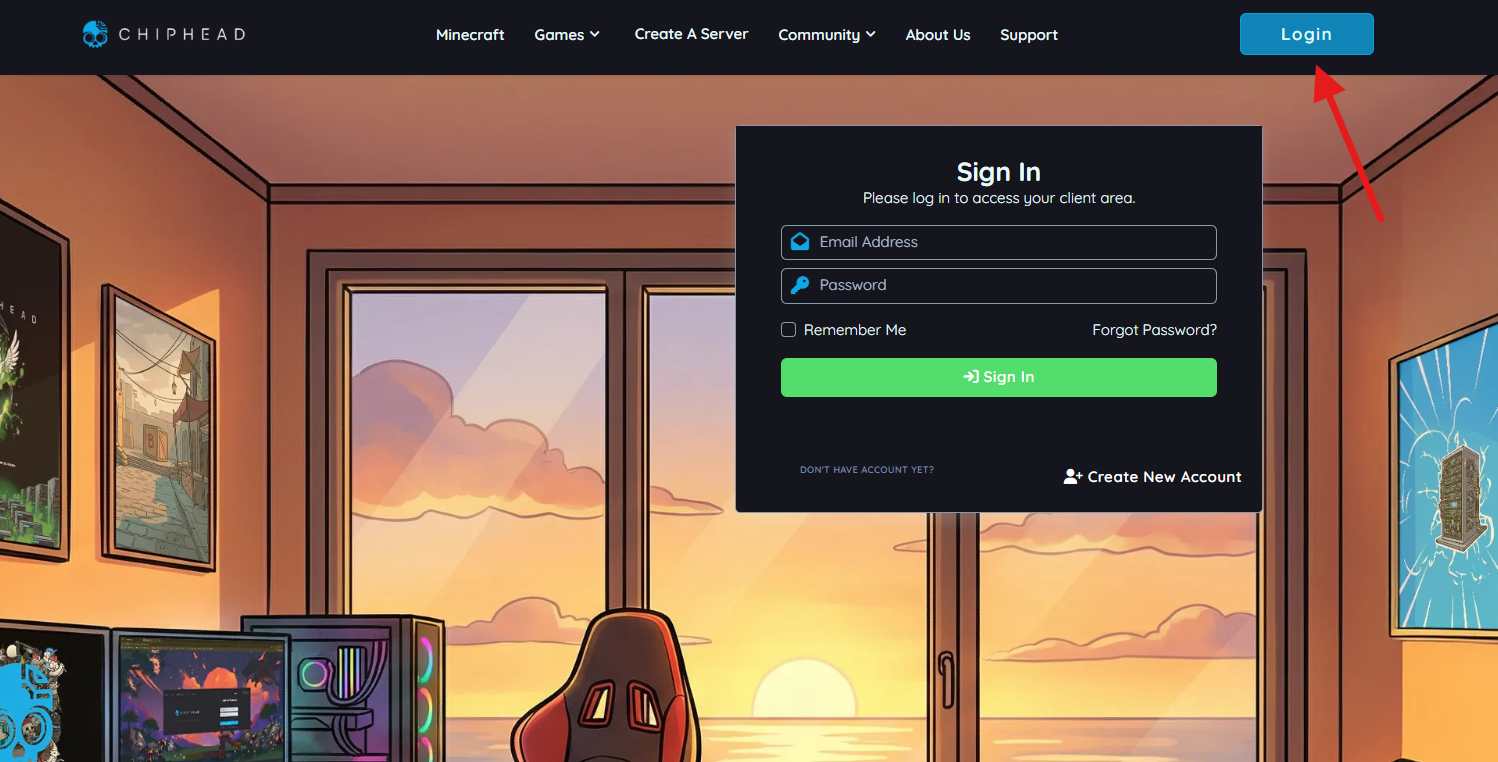This screenshot has height=762, width=1498.
Task: Click the add-user icon beside Create New Account
Action: (x=1073, y=477)
